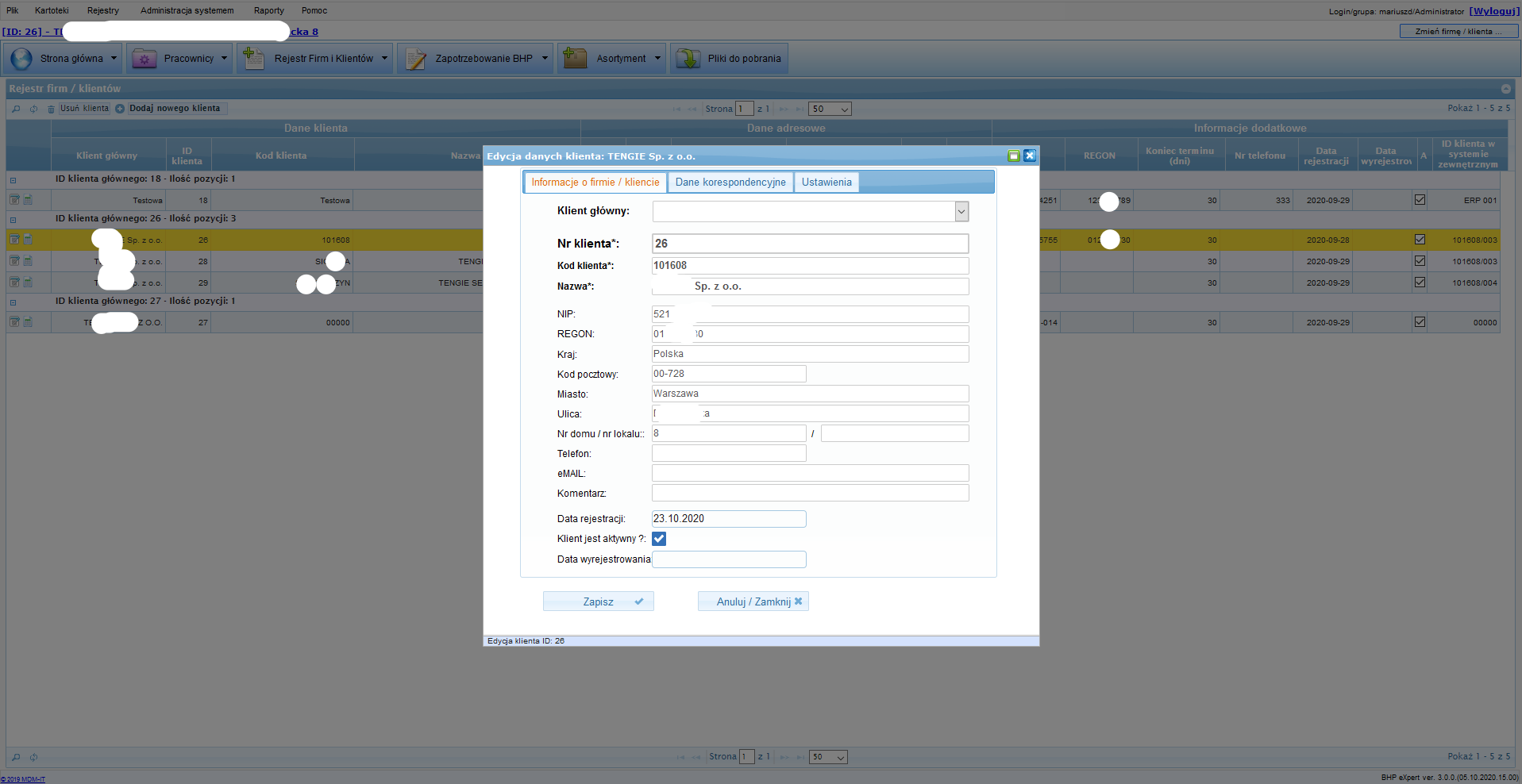Click the eMAIL input field
This screenshot has width=1522, height=784.
coord(811,473)
